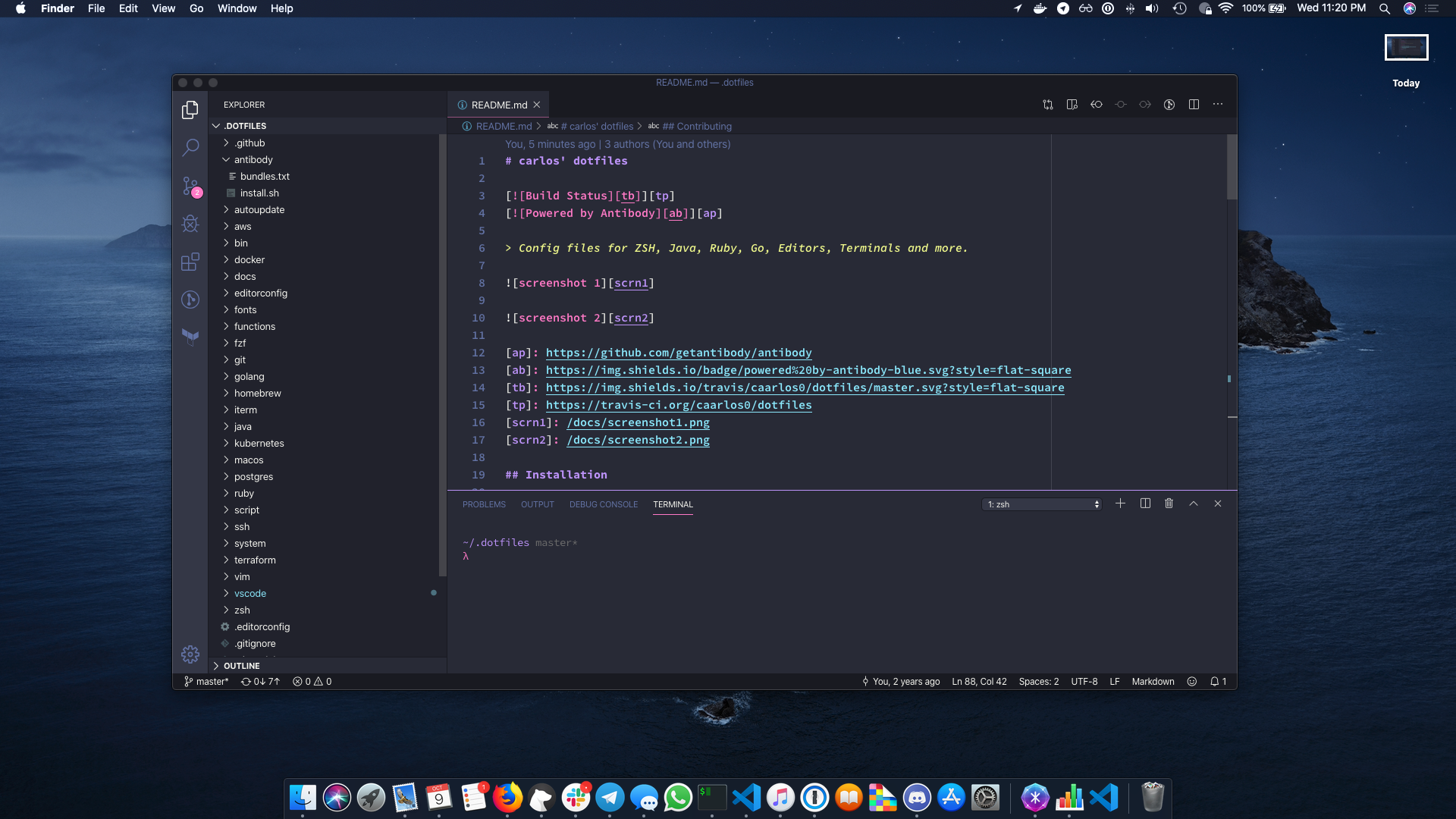The height and width of the screenshot is (819, 1456).
Task: Open the Explorer view in activity bar
Action: (x=190, y=111)
